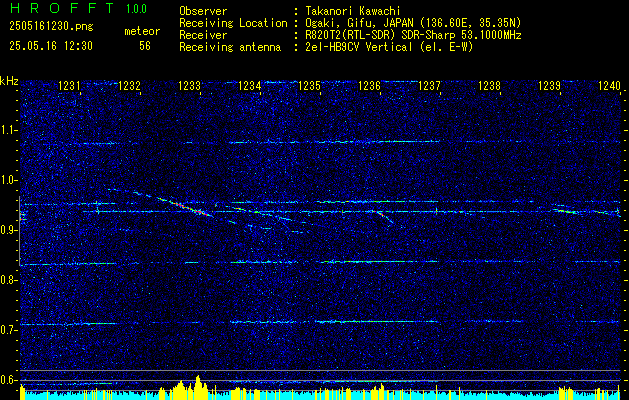Click the kHz axis unit label
Image resolution: width=629 pixels, height=400 pixels.
9,81
